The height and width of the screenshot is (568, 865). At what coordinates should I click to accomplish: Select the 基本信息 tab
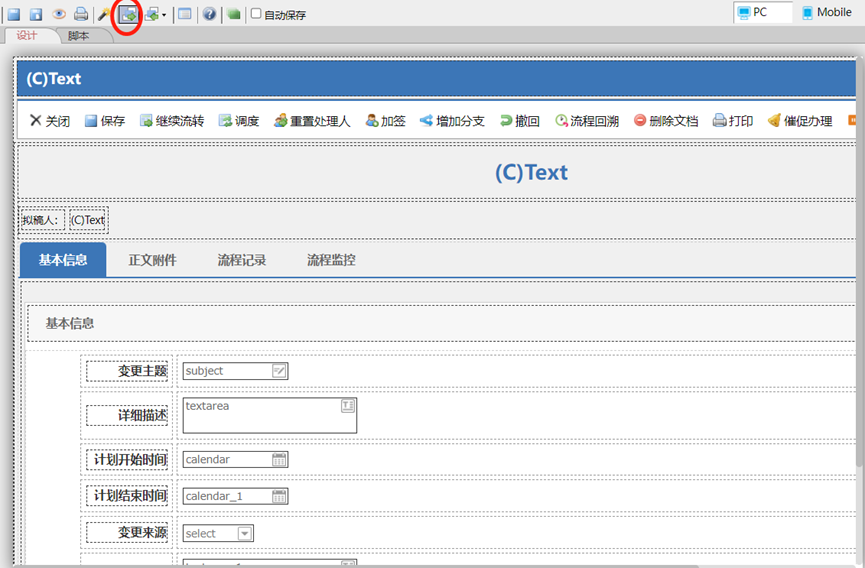point(63,260)
